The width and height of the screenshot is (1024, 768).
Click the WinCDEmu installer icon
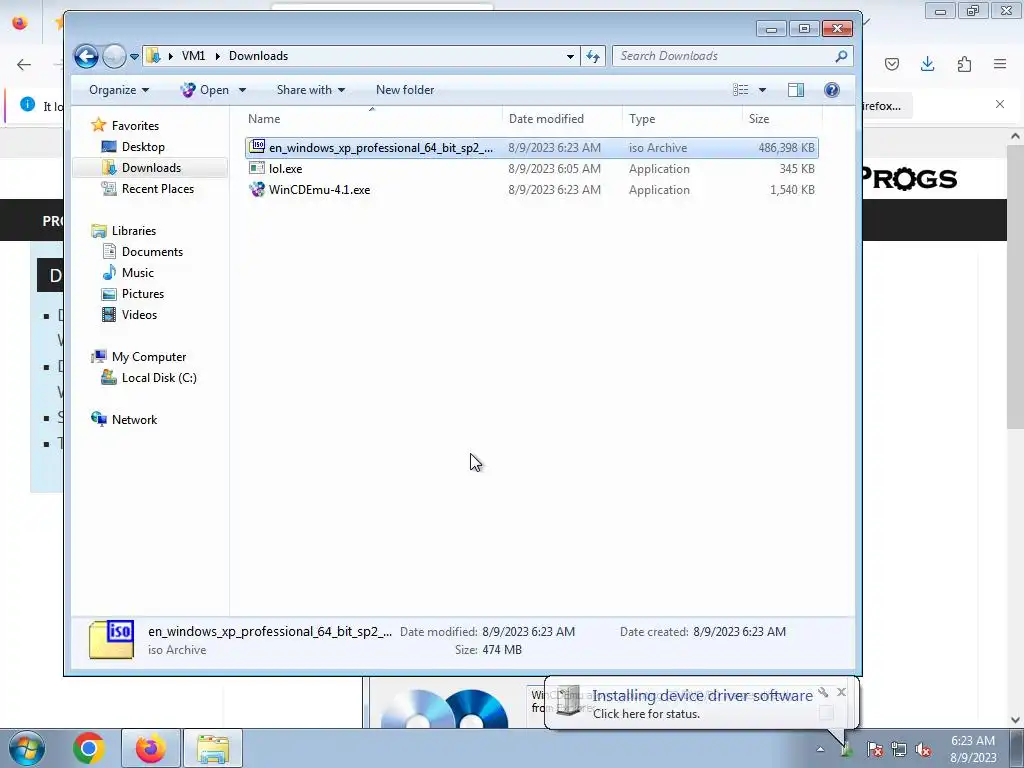257,189
